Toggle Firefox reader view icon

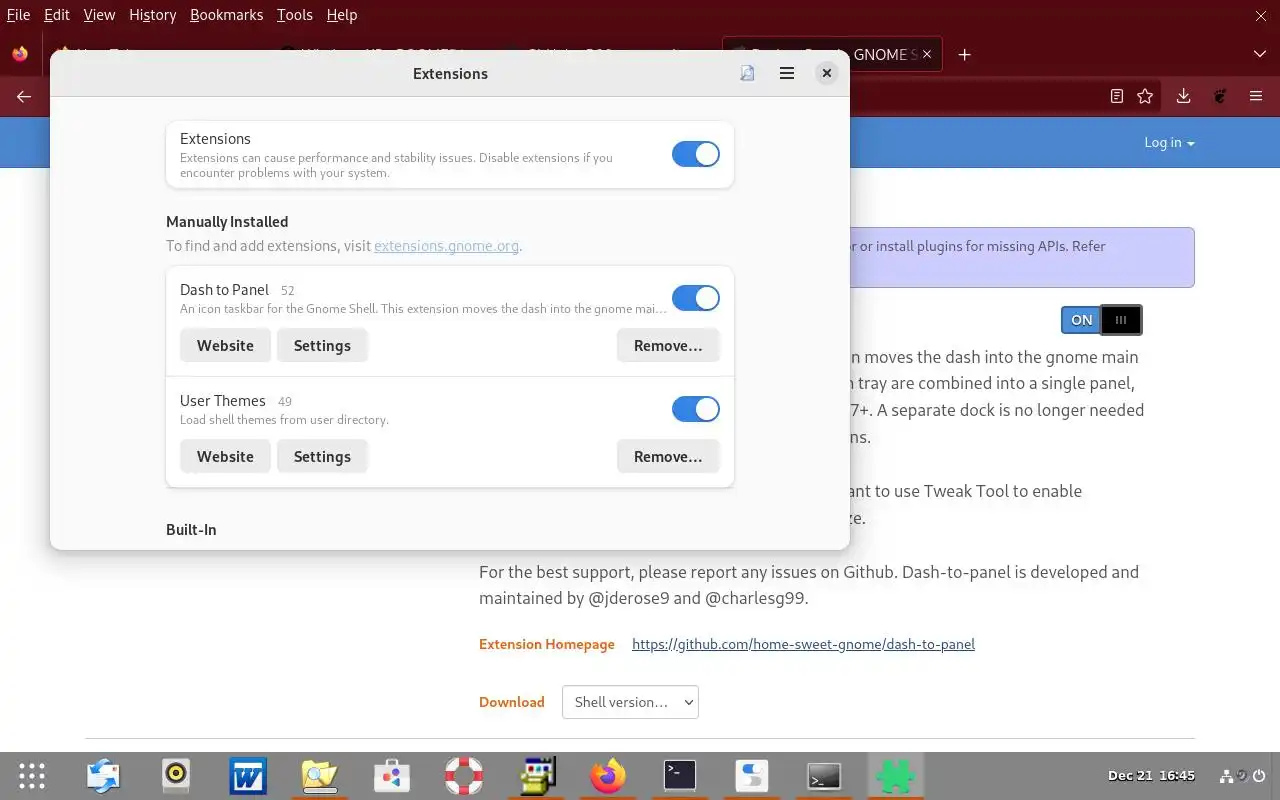click(1117, 96)
